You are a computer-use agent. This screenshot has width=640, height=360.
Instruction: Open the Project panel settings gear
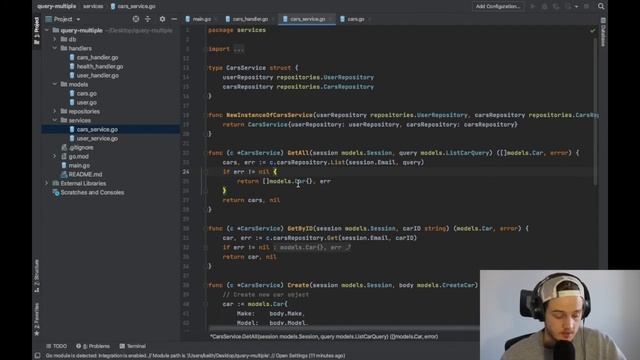pos(162,19)
